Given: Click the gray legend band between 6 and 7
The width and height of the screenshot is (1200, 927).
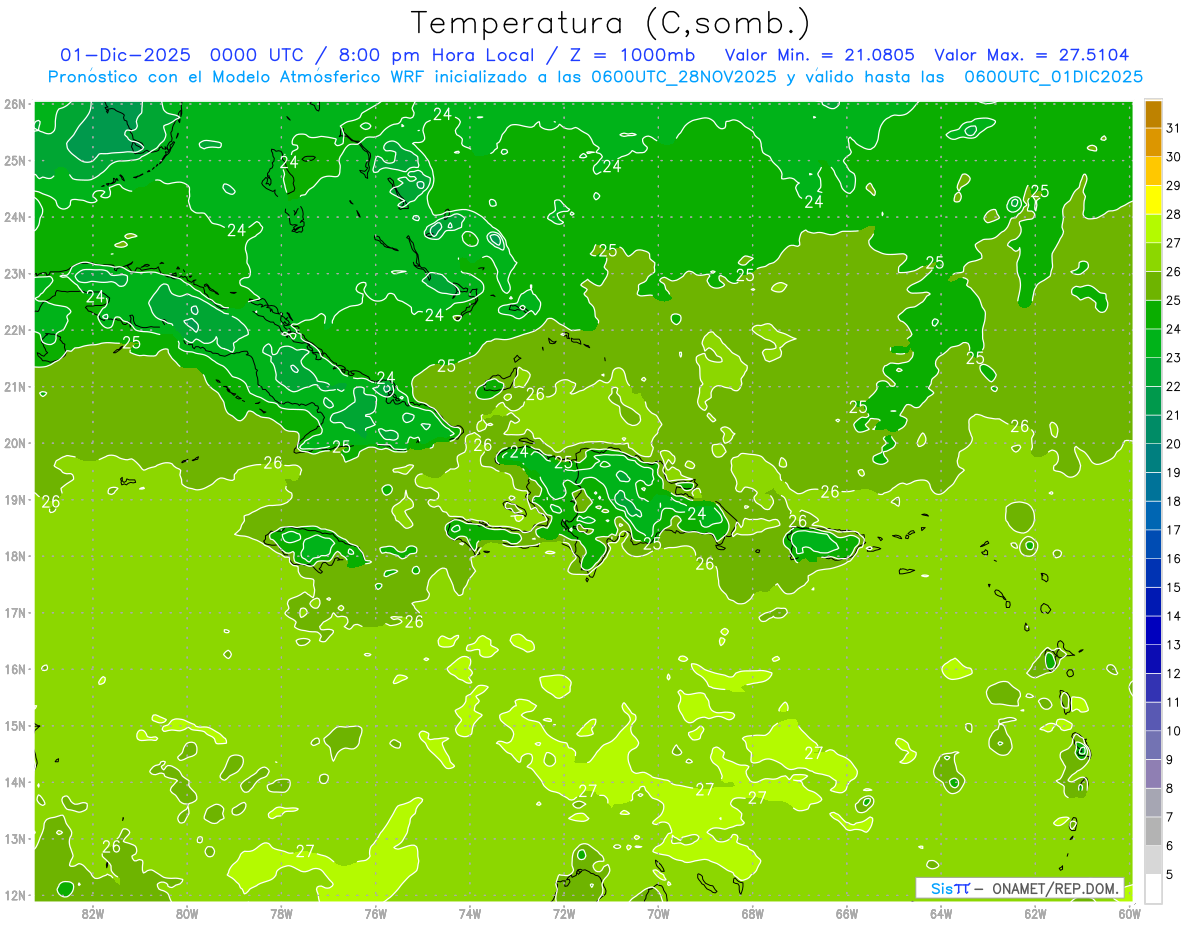Looking at the screenshot, I should pos(1153,831).
